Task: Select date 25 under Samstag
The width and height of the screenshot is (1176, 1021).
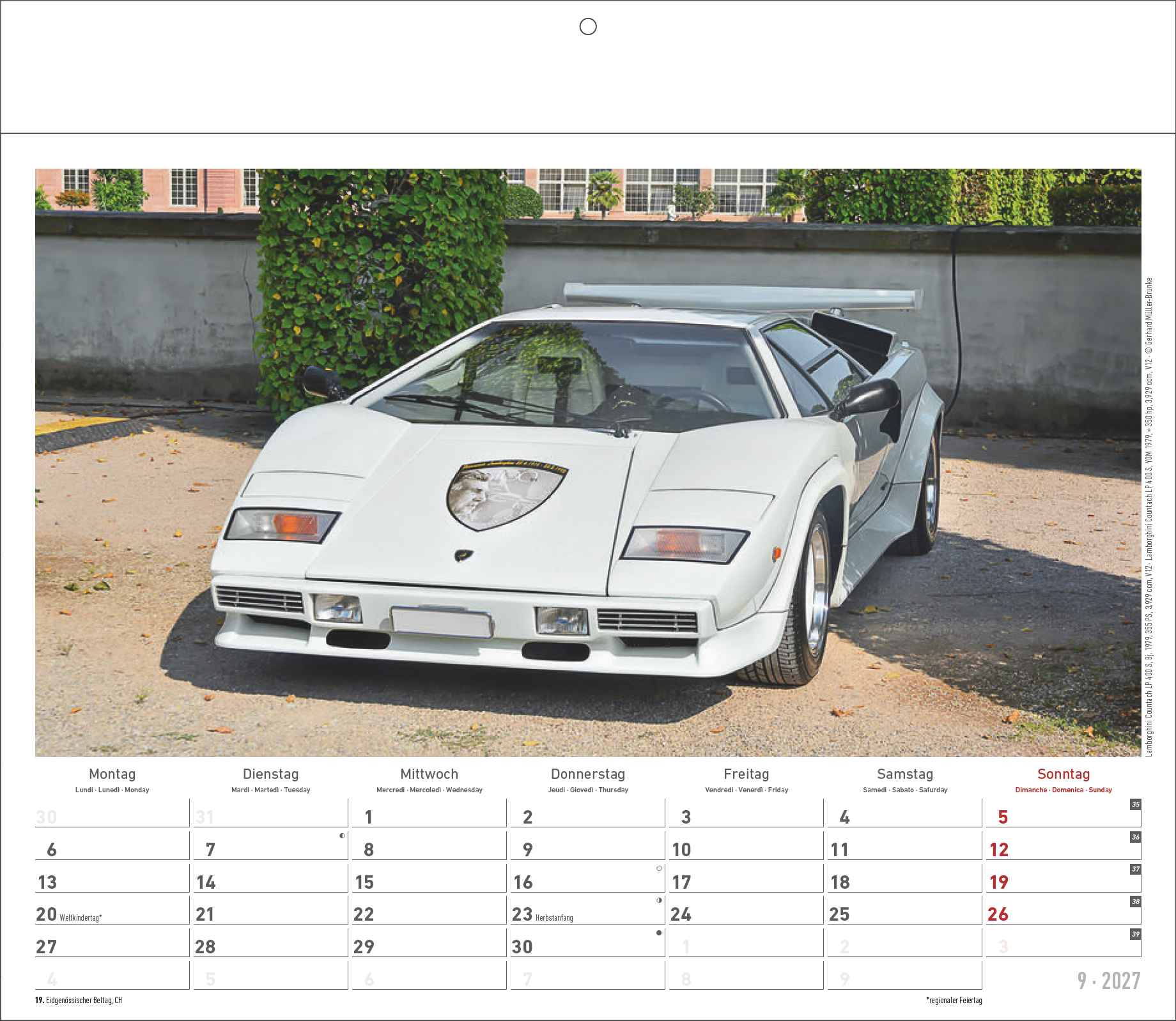Action: [x=839, y=914]
